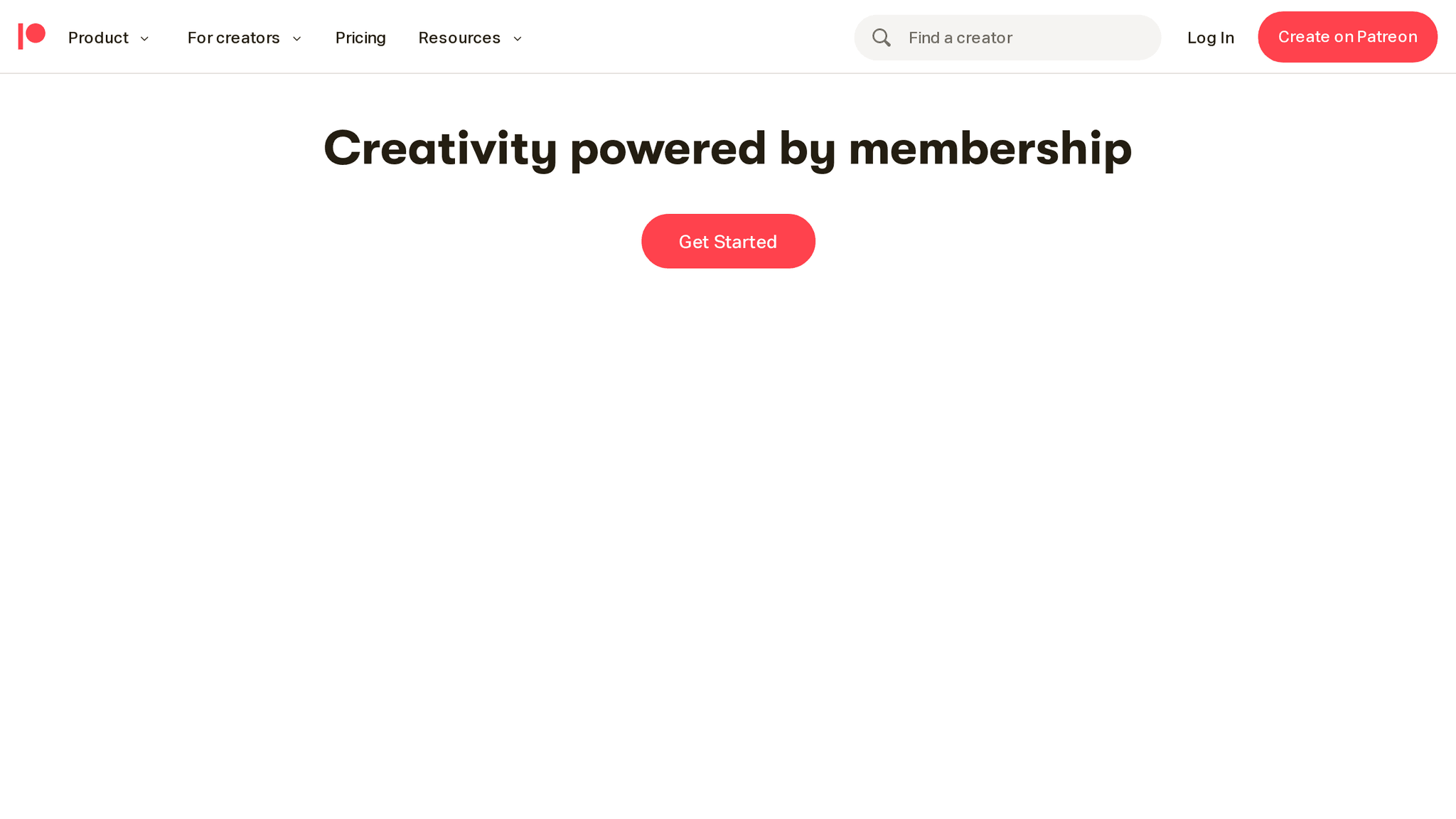The image size is (1456, 819).
Task: Click the For creators chevron icon
Action: coord(296,39)
